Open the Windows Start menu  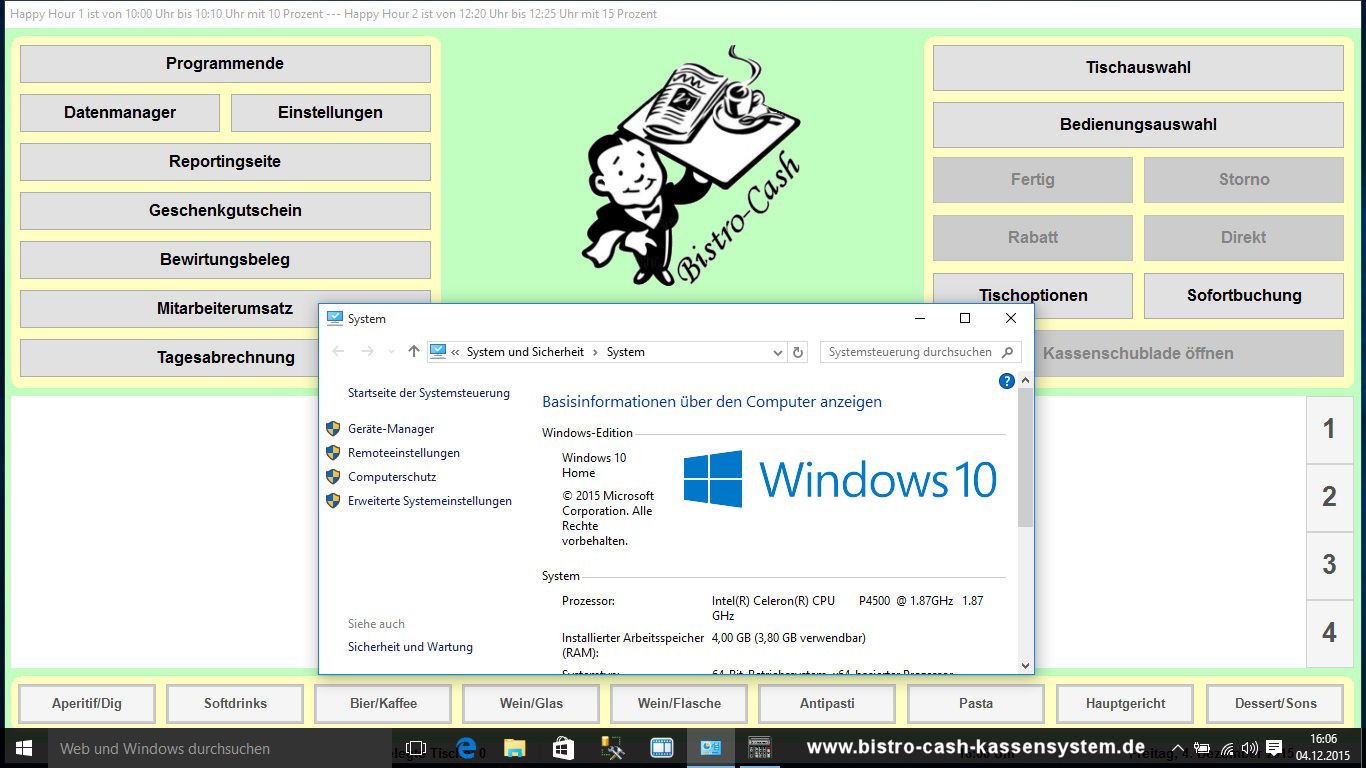click(x=23, y=748)
